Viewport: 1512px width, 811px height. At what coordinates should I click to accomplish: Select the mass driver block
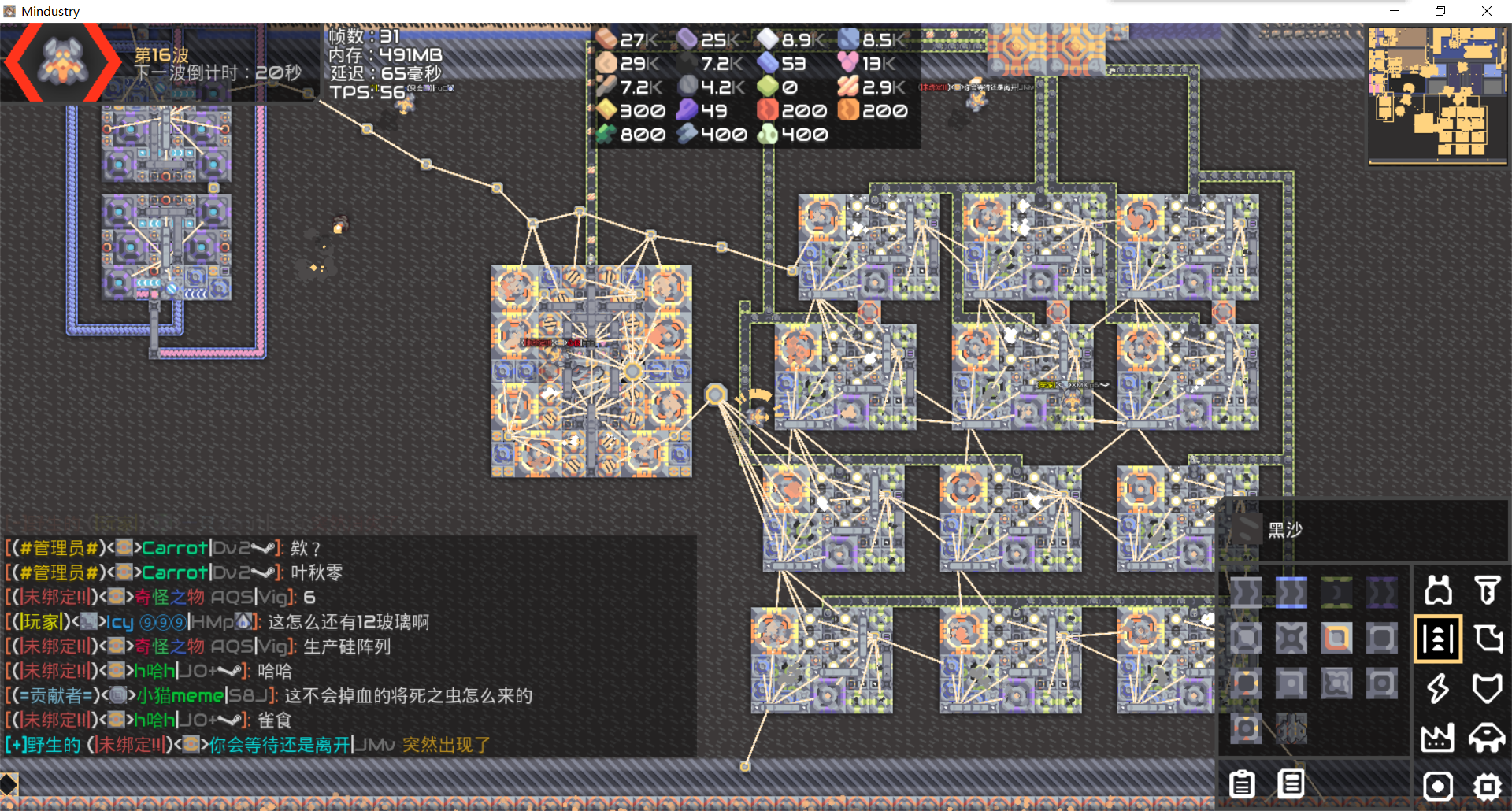[x=1291, y=729]
